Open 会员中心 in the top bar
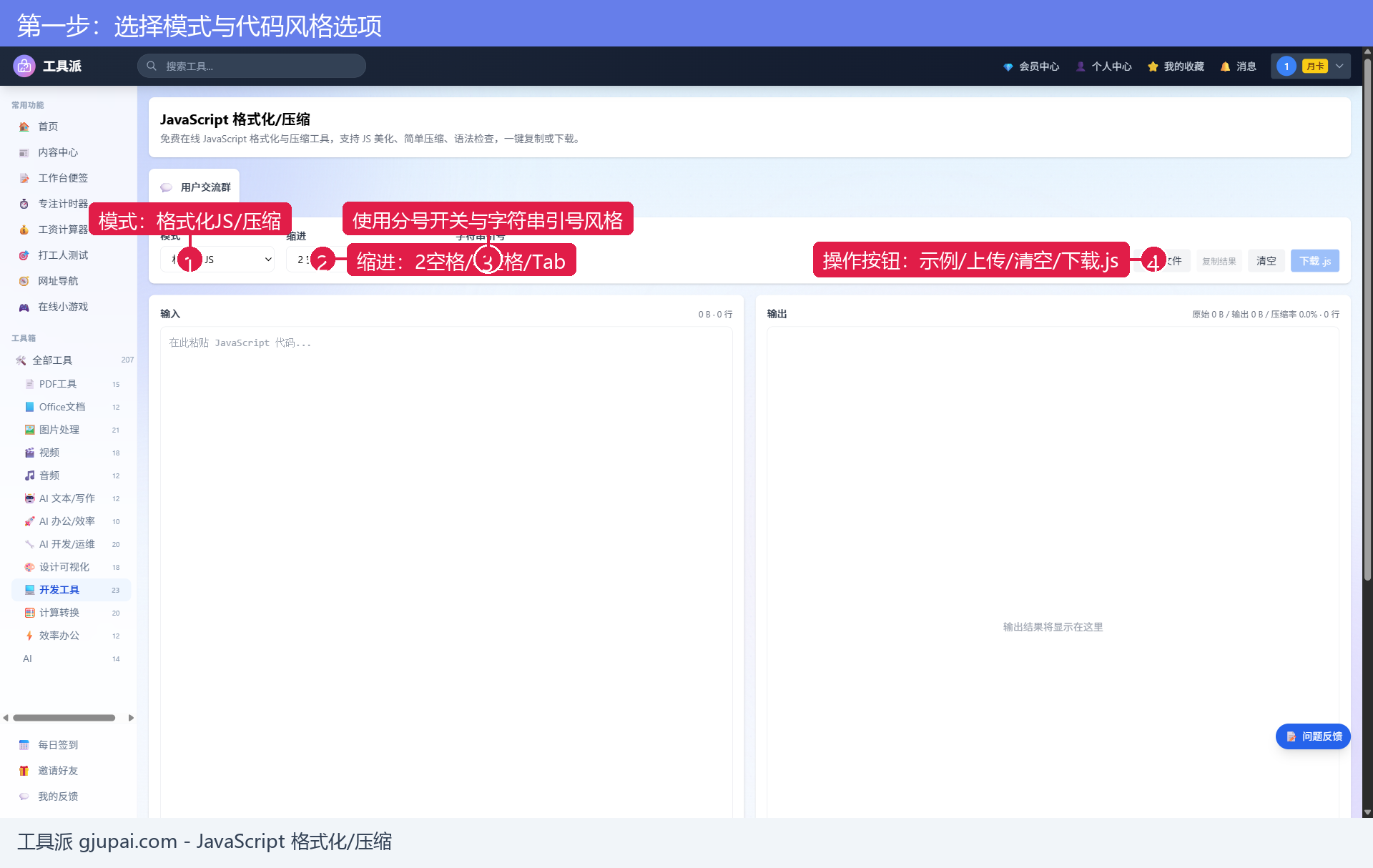This screenshot has height=868, width=1373. pyautogui.click(x=1030, y=66)
